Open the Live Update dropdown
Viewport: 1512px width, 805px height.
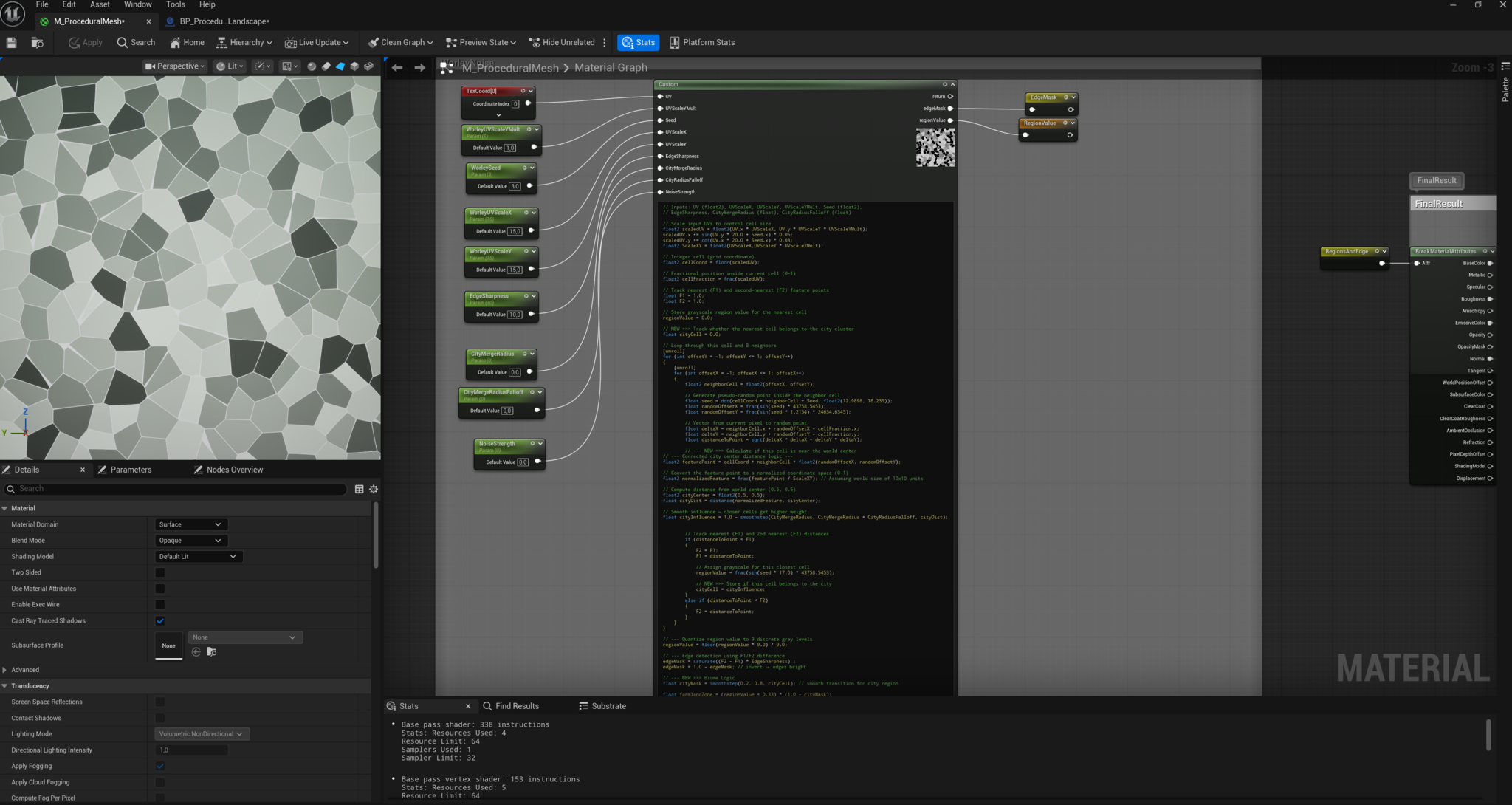coord(317,43)
